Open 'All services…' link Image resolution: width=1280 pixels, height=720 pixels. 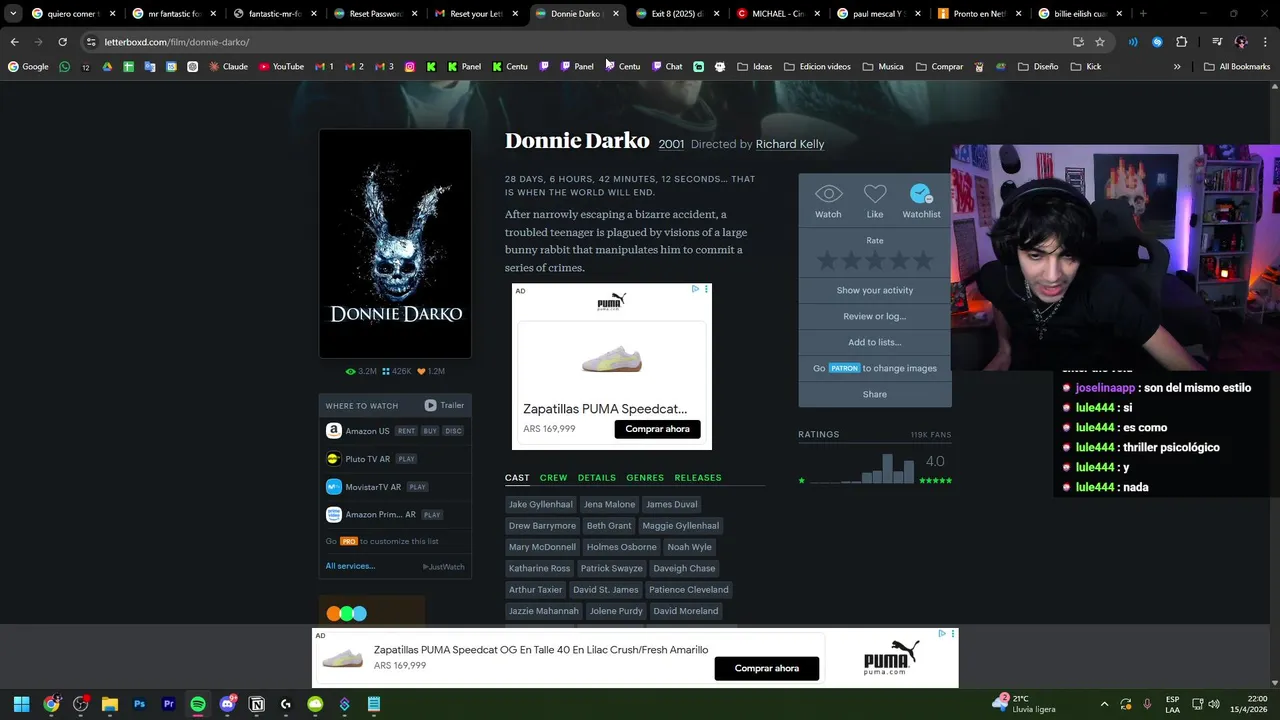click(x=350, y=566)
